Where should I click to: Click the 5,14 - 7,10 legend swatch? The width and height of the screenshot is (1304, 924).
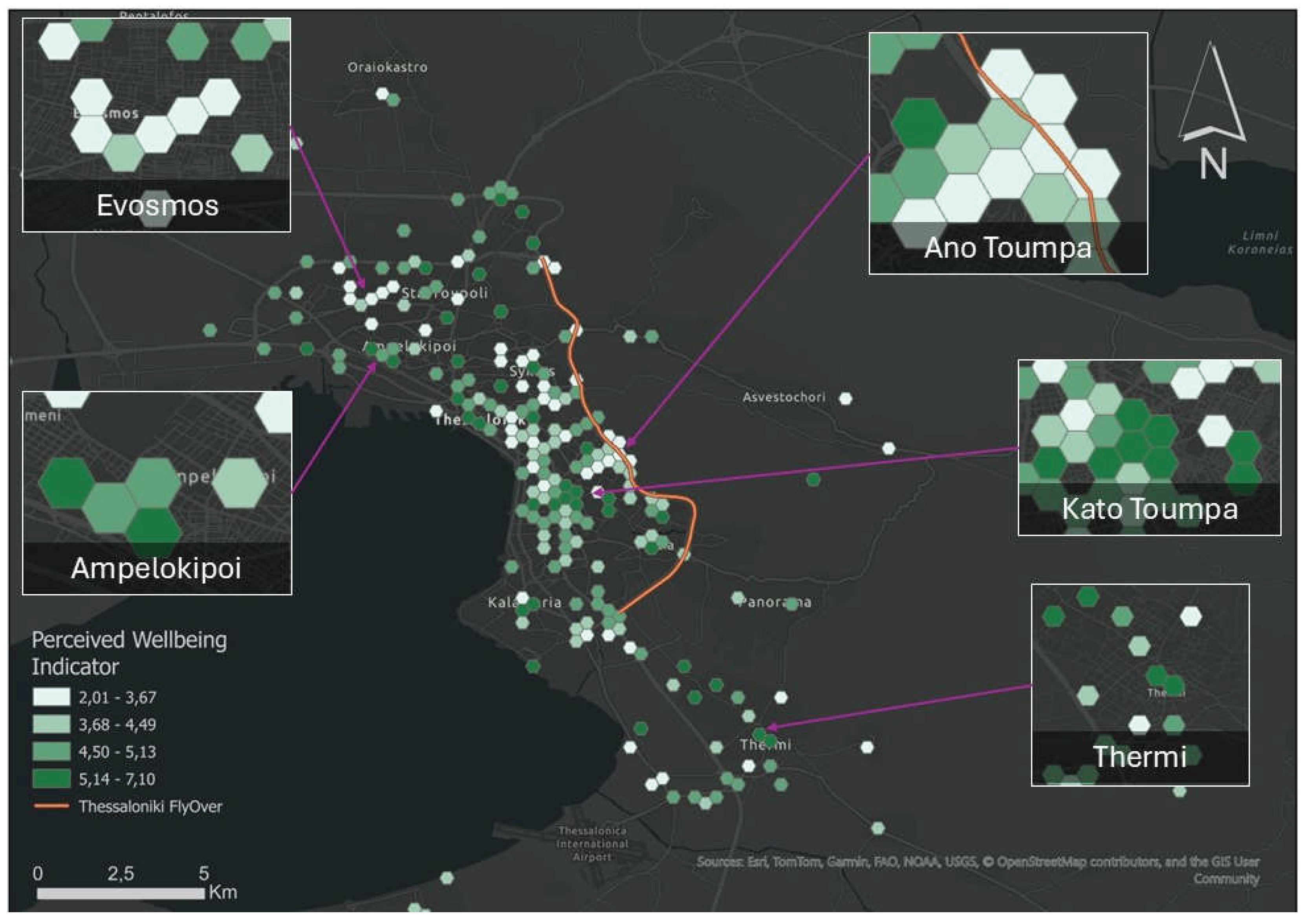coord(51,779)
